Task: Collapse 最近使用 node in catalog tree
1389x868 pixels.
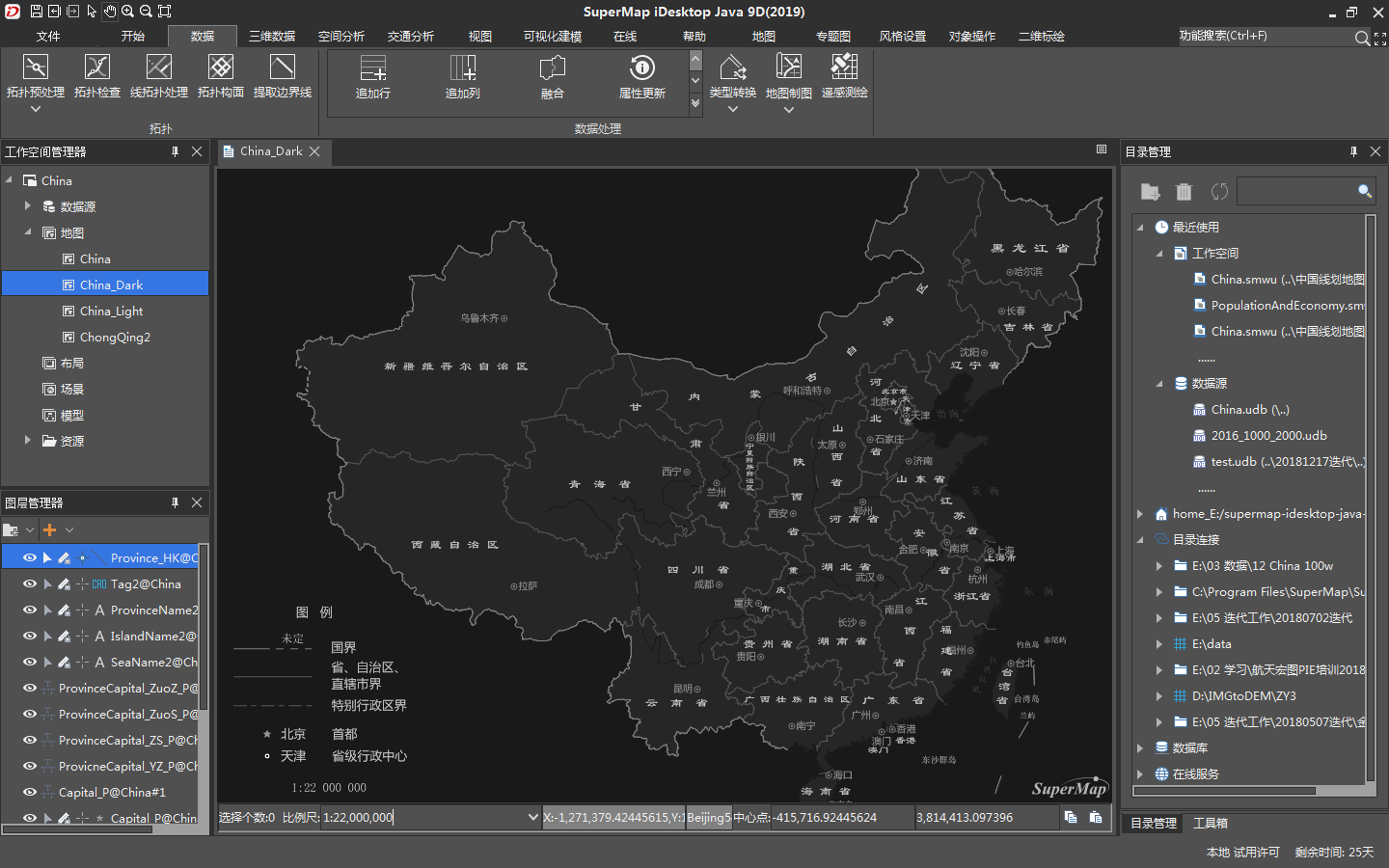Action: pos(1140,227)
